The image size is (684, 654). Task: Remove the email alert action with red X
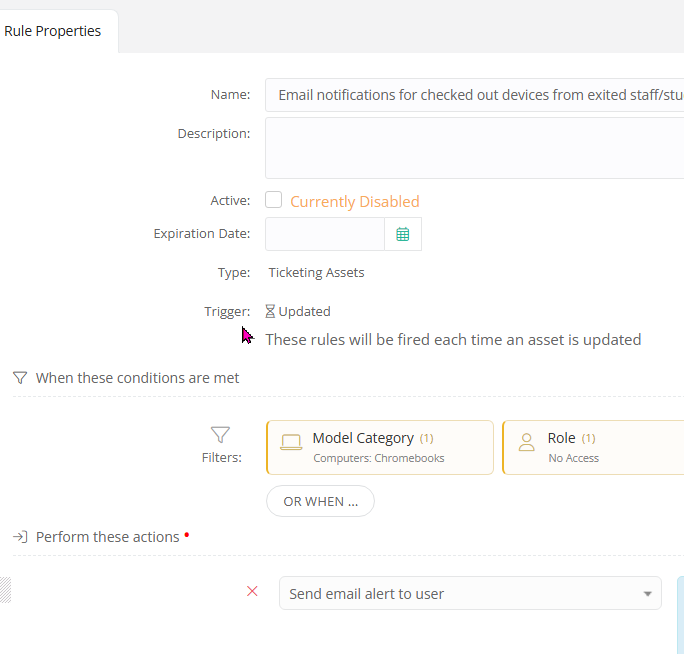pyautogui.click(x=252, y=591)
